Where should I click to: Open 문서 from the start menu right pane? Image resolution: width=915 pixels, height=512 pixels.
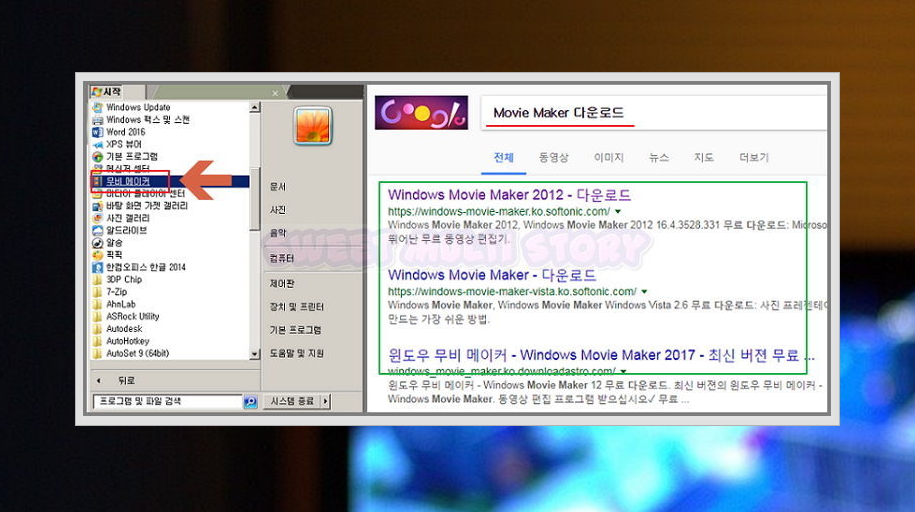coord(278,187)
